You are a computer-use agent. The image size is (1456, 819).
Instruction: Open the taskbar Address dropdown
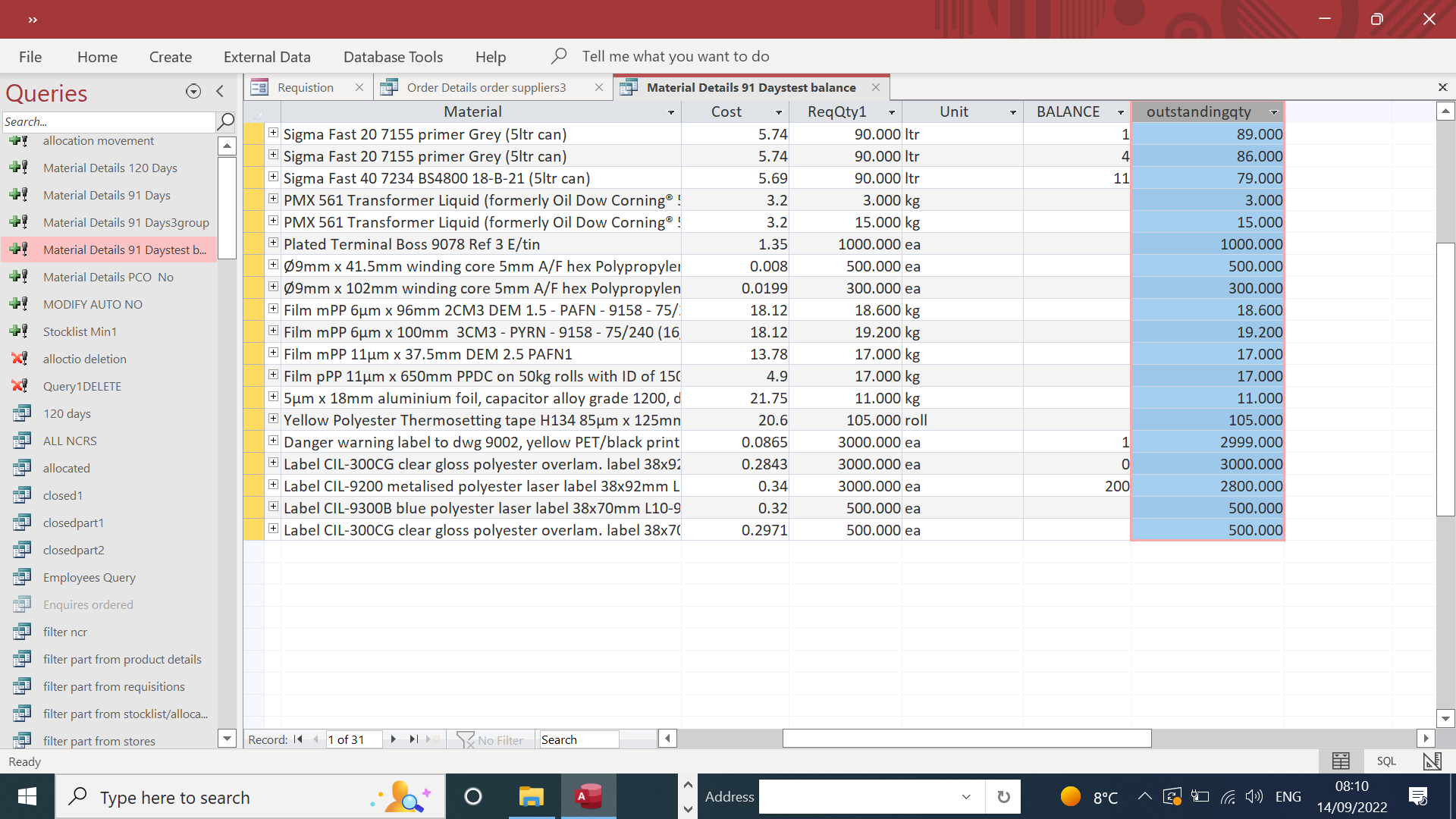[966, 797]
